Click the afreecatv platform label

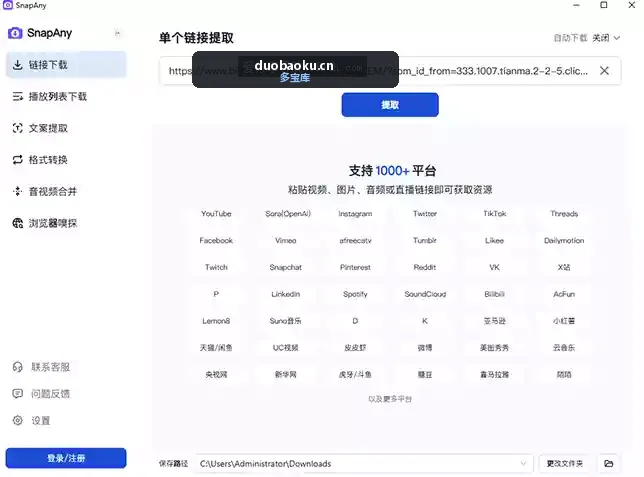pos(355,240)
